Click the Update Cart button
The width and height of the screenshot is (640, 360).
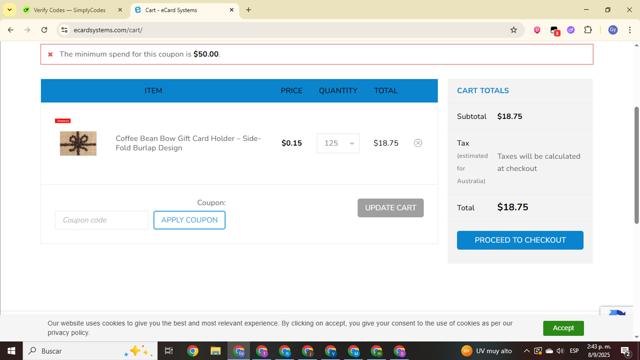point(391,208)
